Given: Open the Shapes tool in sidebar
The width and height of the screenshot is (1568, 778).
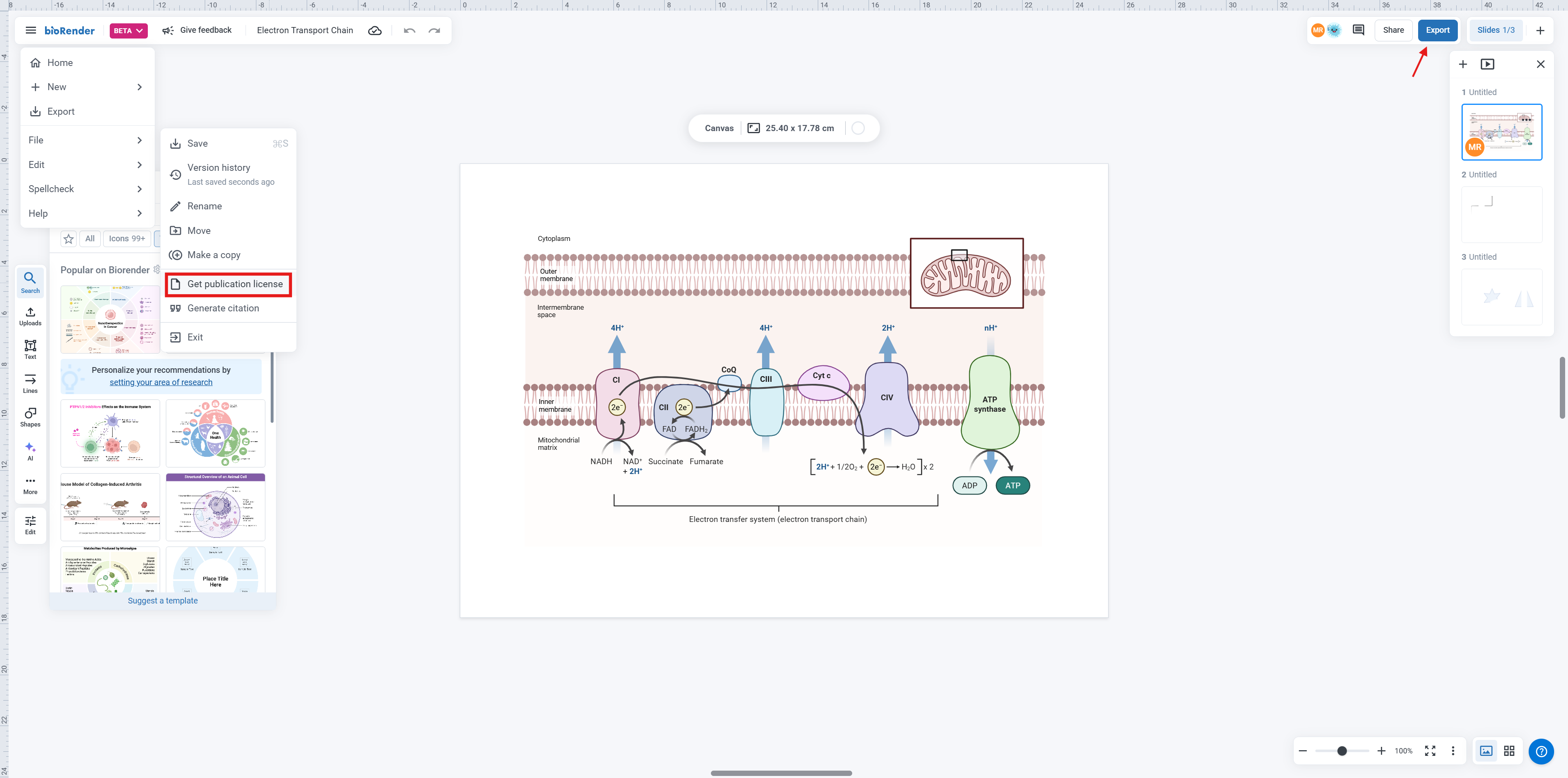Looking at the screenshot, I should (30, 417).
